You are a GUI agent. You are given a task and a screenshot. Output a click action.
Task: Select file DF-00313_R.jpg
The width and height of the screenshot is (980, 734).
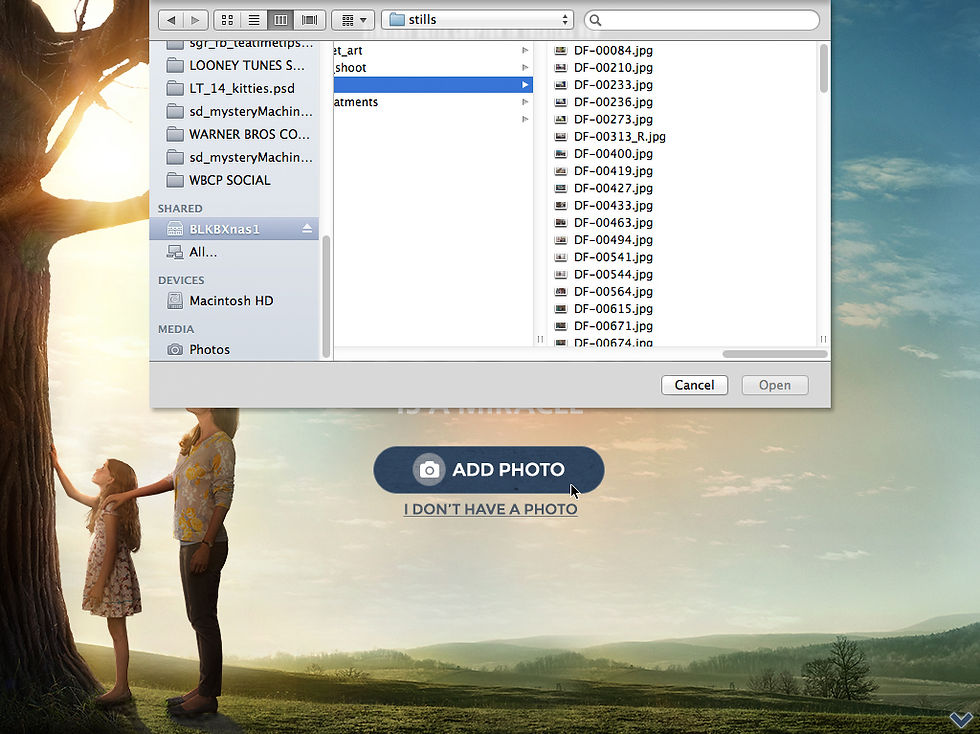(619, 136)
